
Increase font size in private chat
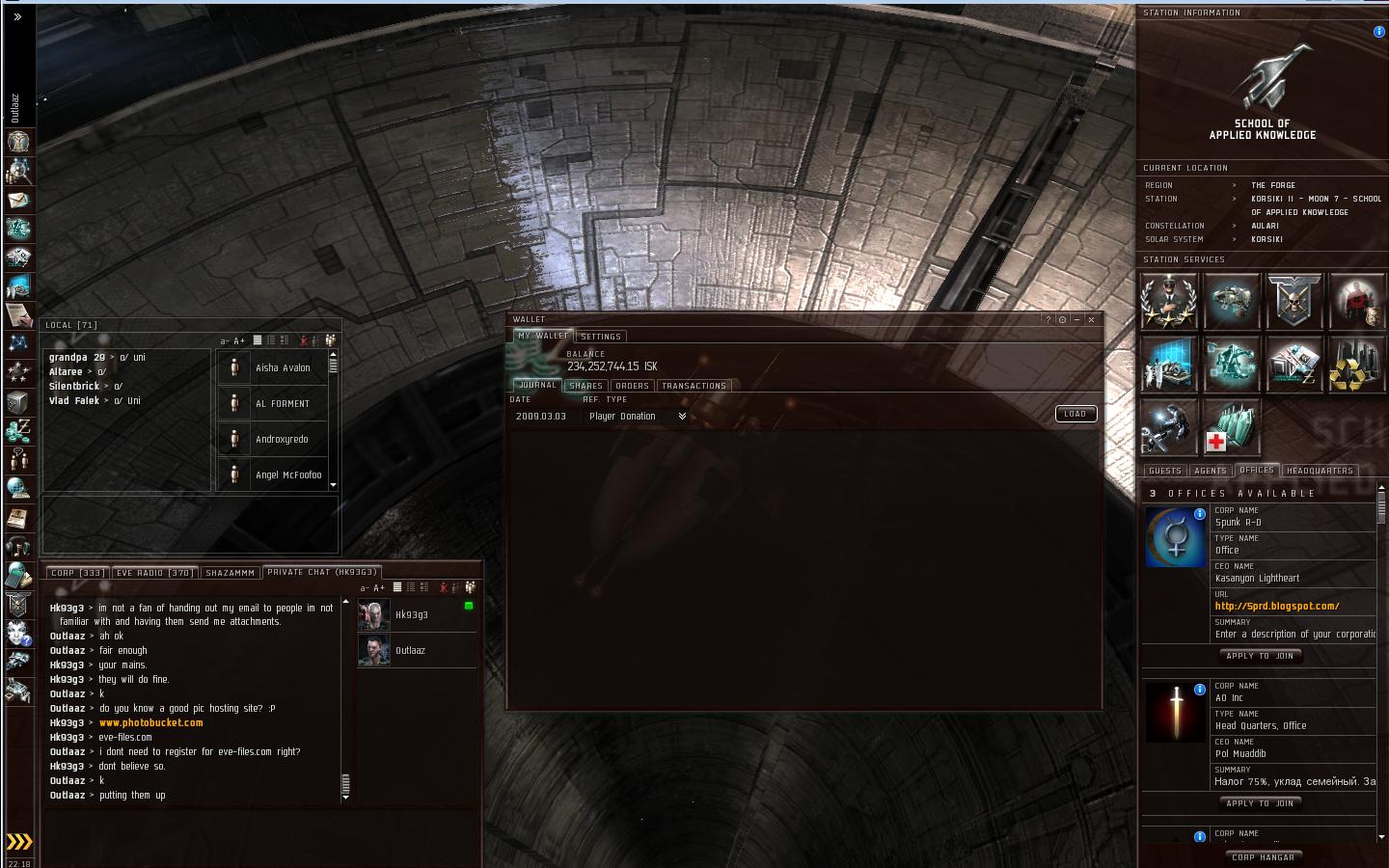coord(379,587)
